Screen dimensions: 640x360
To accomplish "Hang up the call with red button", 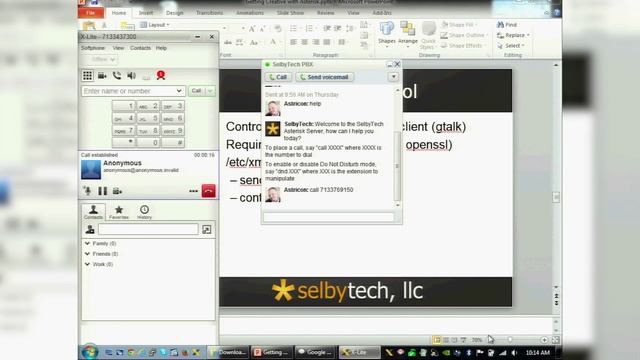I will [209, 191].
